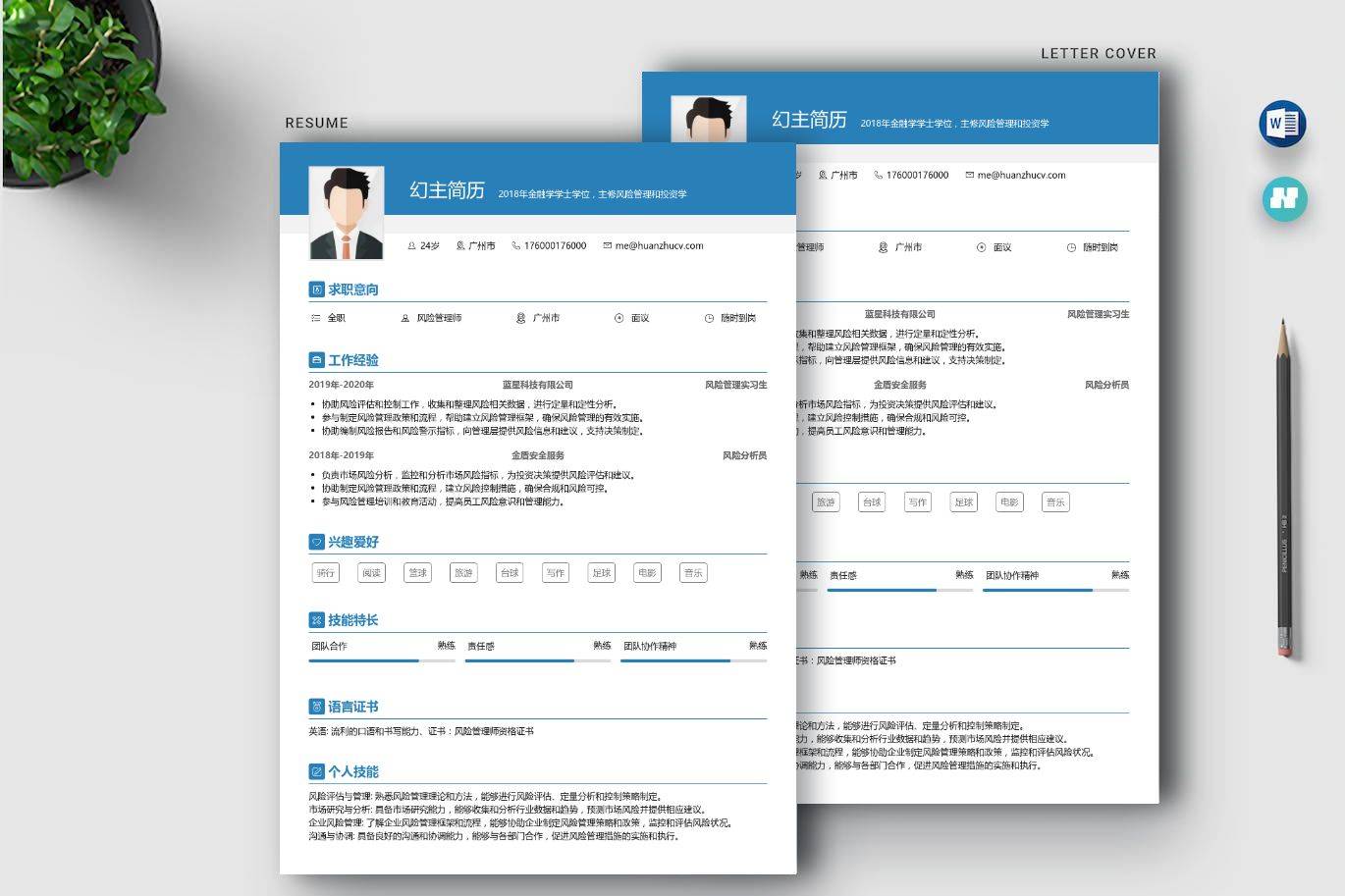Select the 电影 tag on the back page
Viewport: 1345px width, 896px height.
(1009, 502)
